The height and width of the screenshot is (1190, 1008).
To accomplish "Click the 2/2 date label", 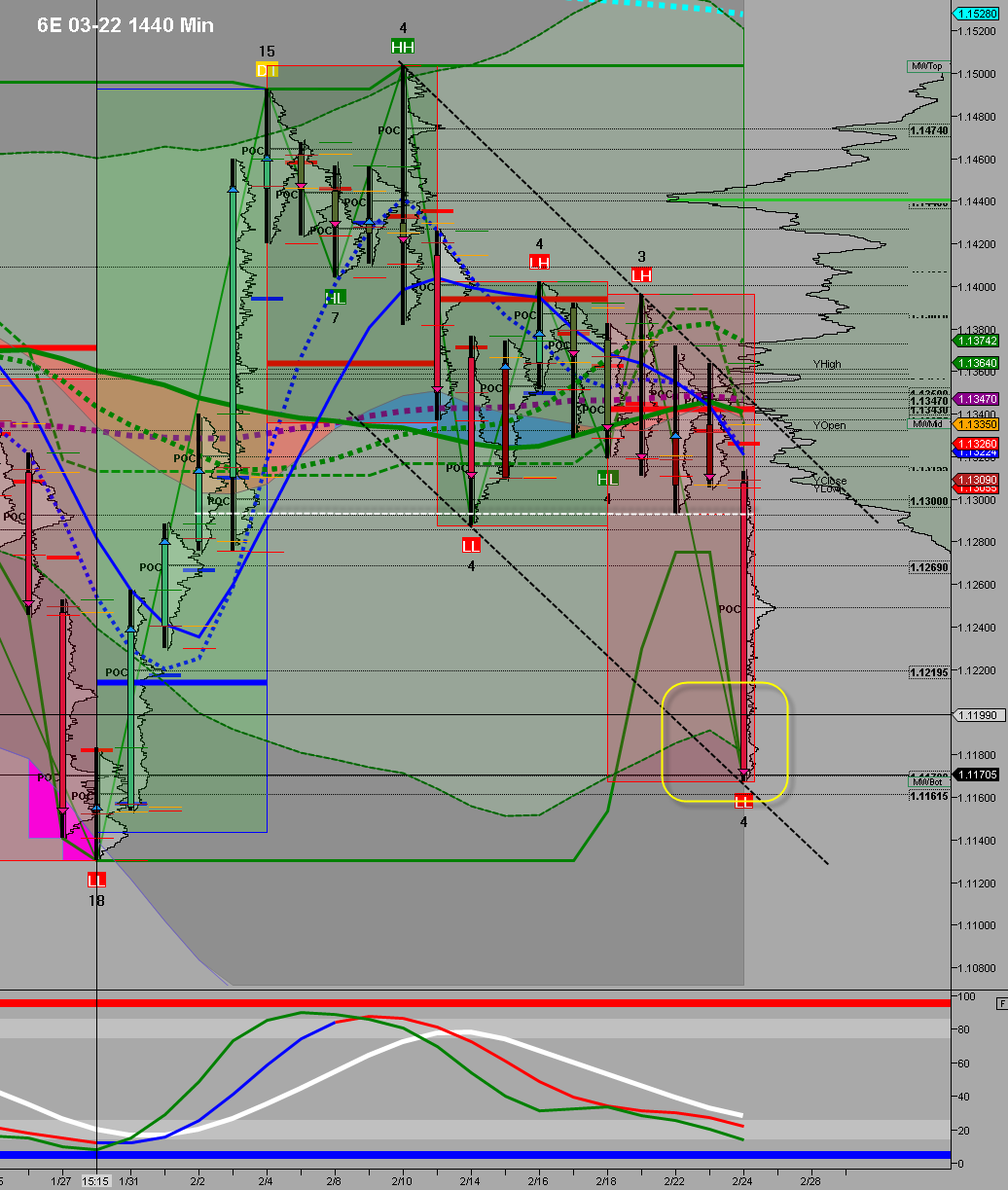I will (198, 1181).
